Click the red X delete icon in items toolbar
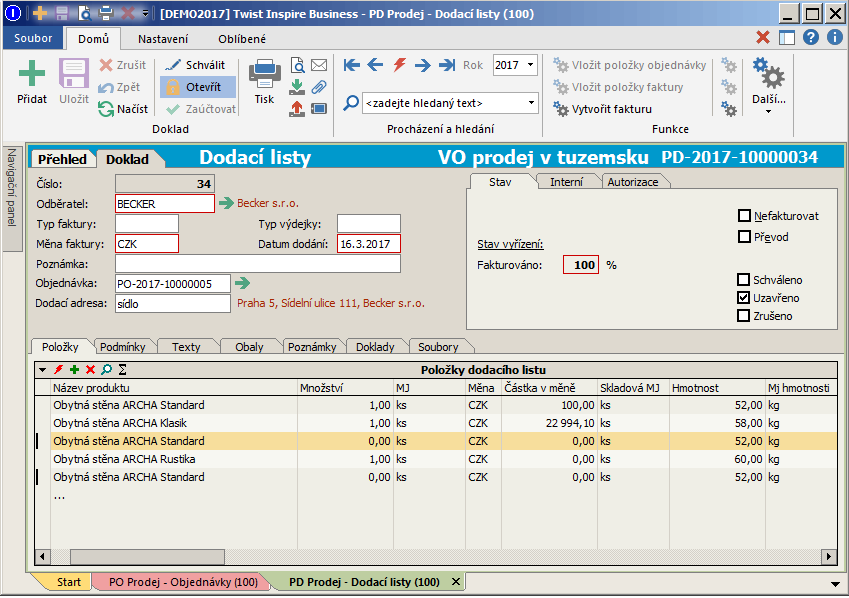The width and height of the screenshot is (849, 598). [x=90, y=369]
